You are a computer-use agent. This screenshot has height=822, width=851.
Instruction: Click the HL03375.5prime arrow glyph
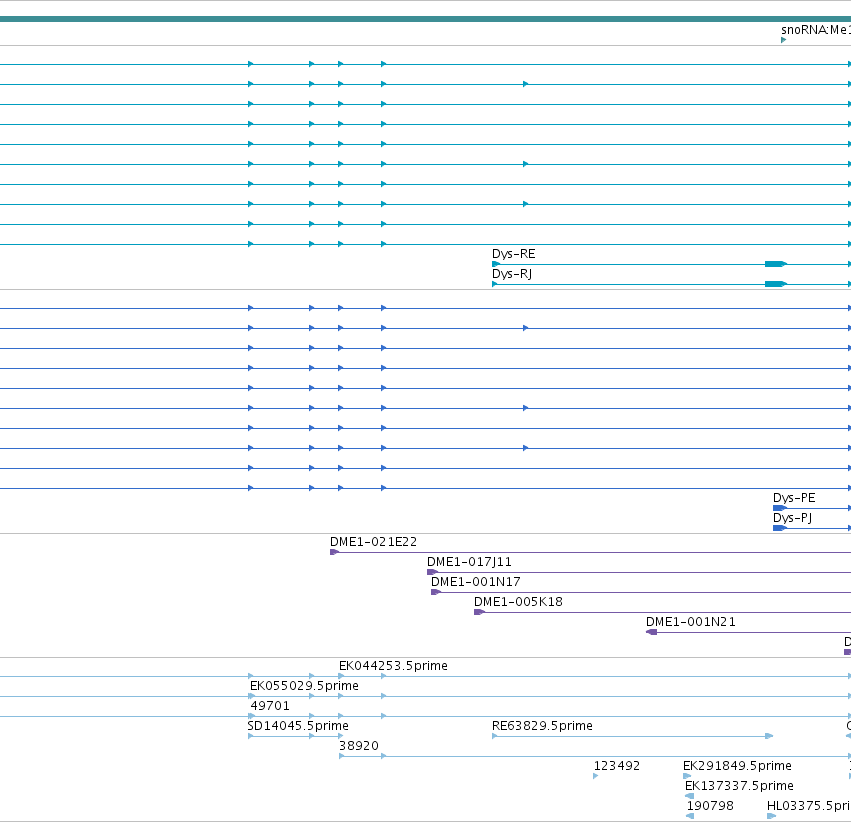pos(771,817)
